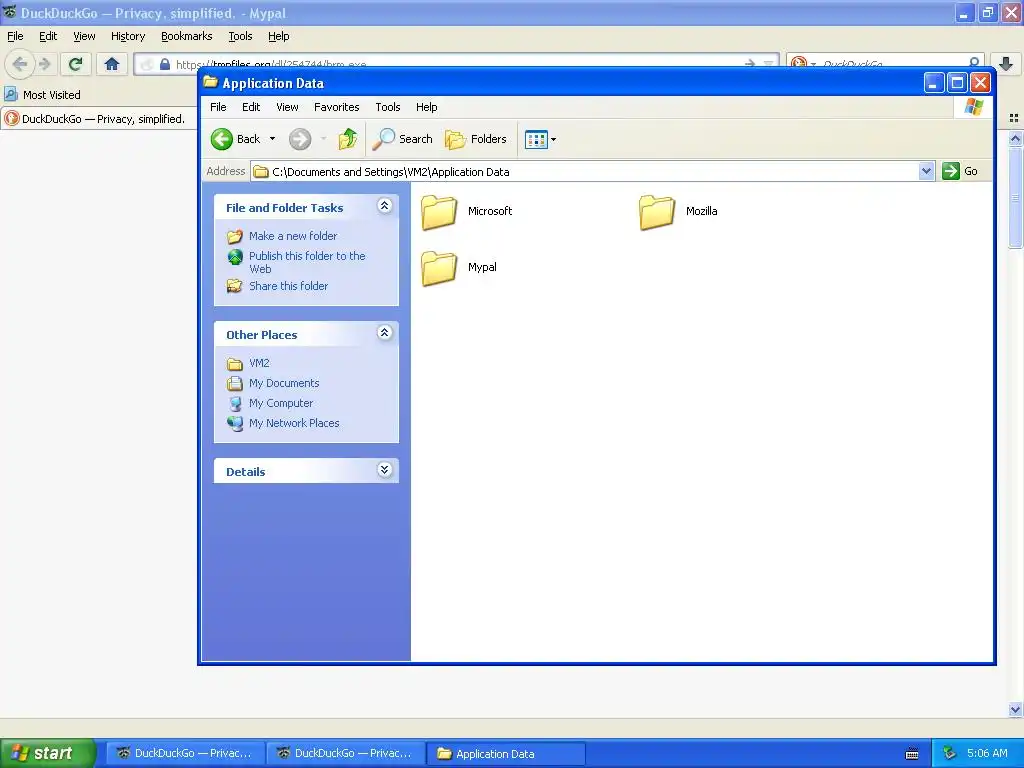This screenshot has height=768, width=1024.
Task: Open the Mypal browser File menu
Action: click(x=15, y=37)
